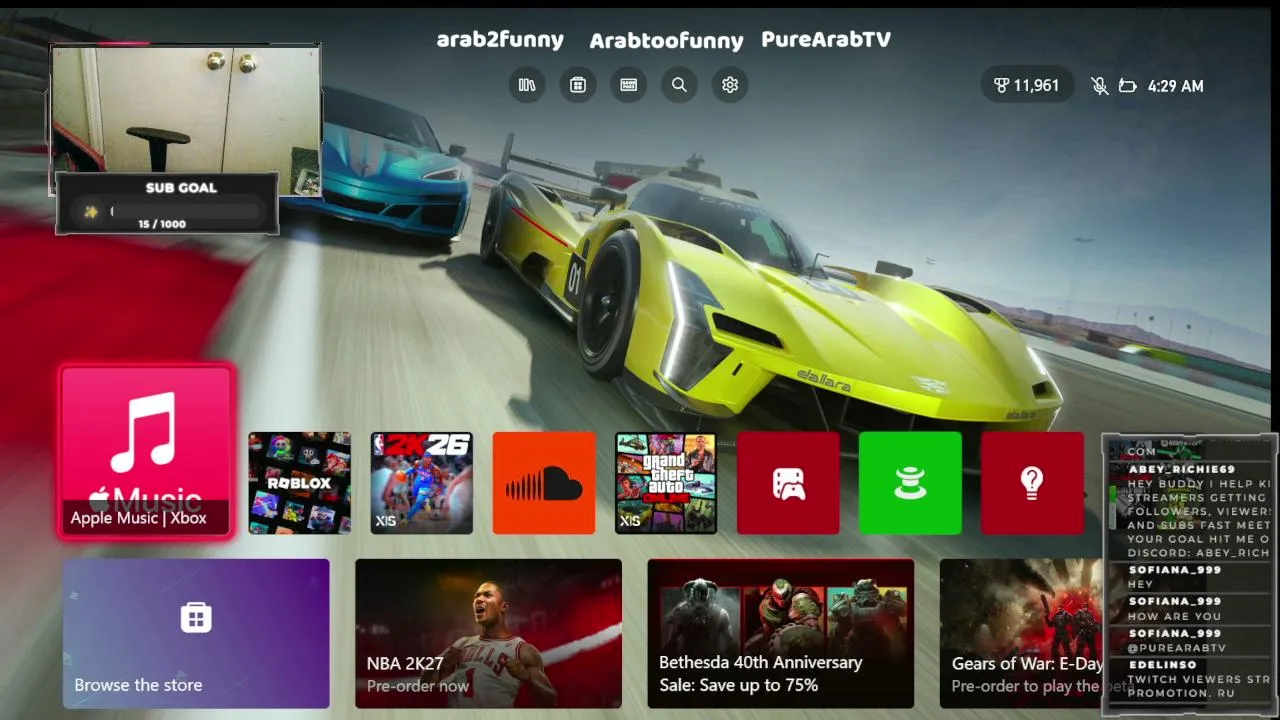
Task: Click the HOW ARE YOU chat message
Action: coord(1174,616)
